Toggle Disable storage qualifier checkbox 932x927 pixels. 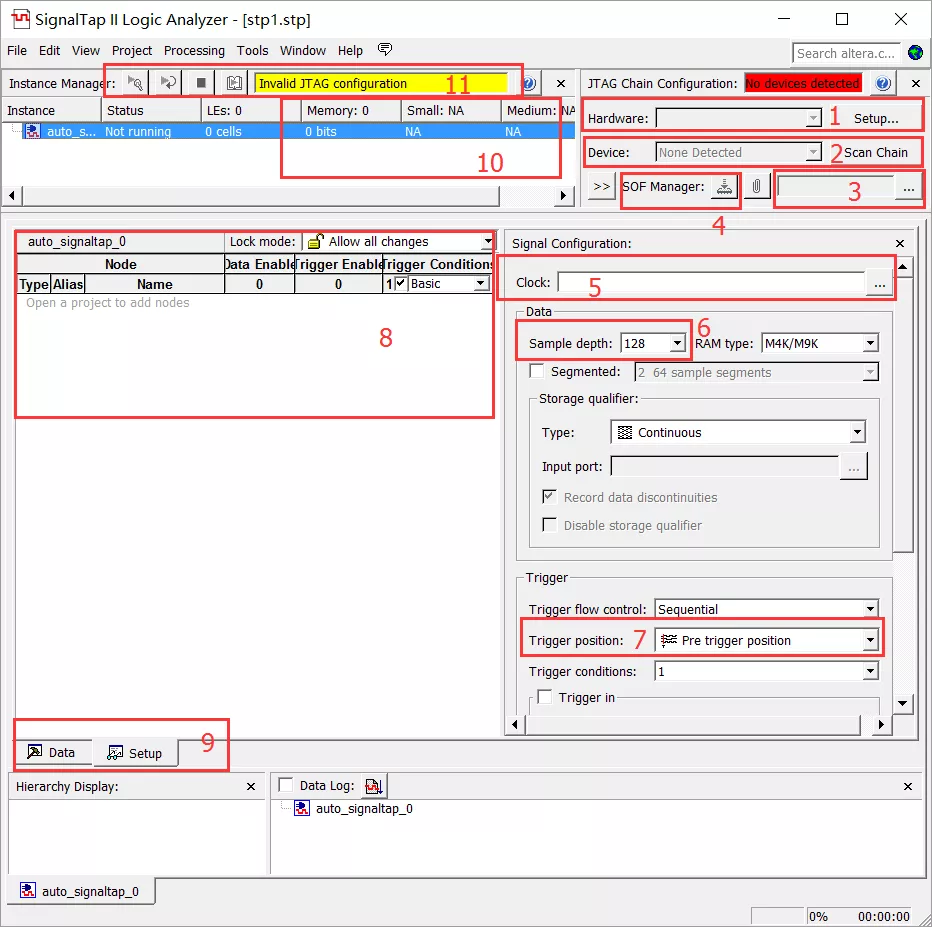pyautogui.click(x=550, y=525)
